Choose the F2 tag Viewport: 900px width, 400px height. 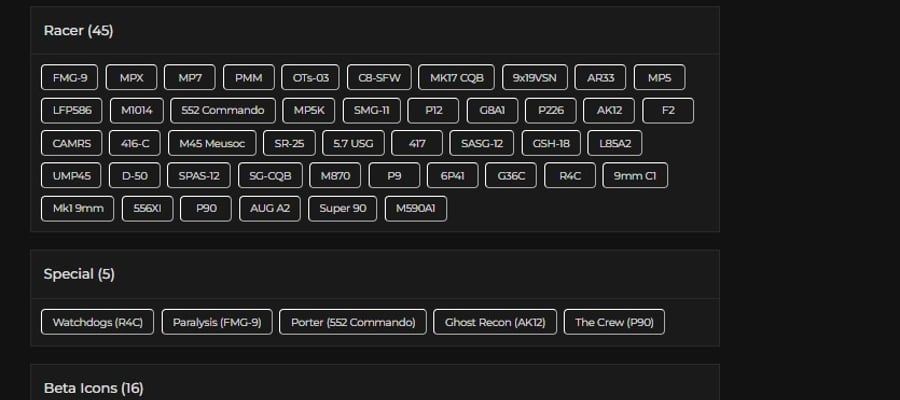point(668,111)
